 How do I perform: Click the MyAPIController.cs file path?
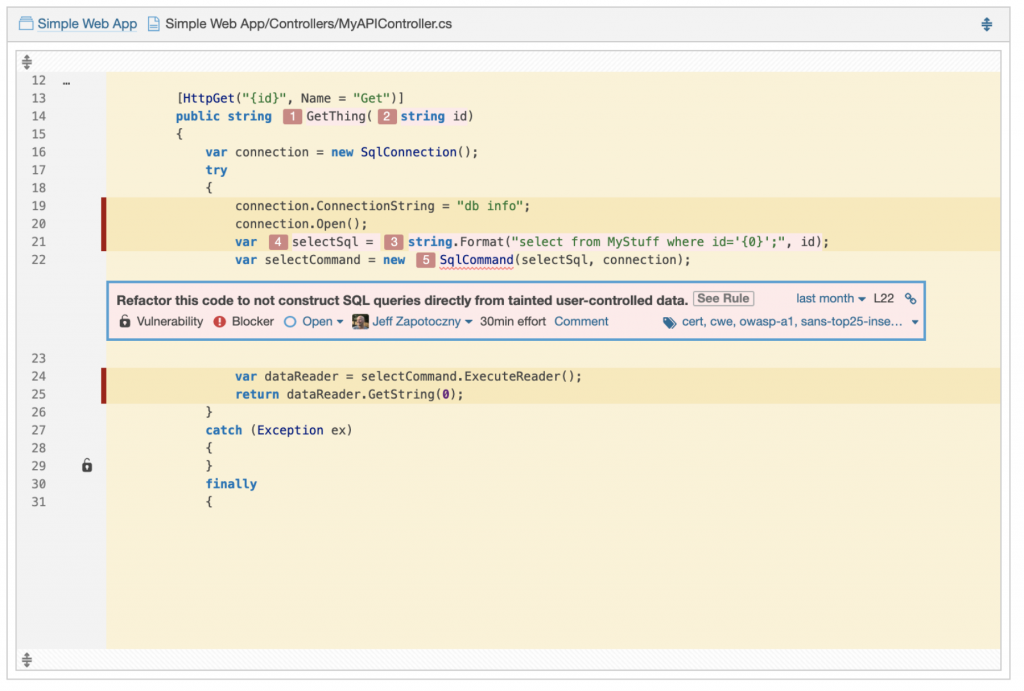pos(308,24)
